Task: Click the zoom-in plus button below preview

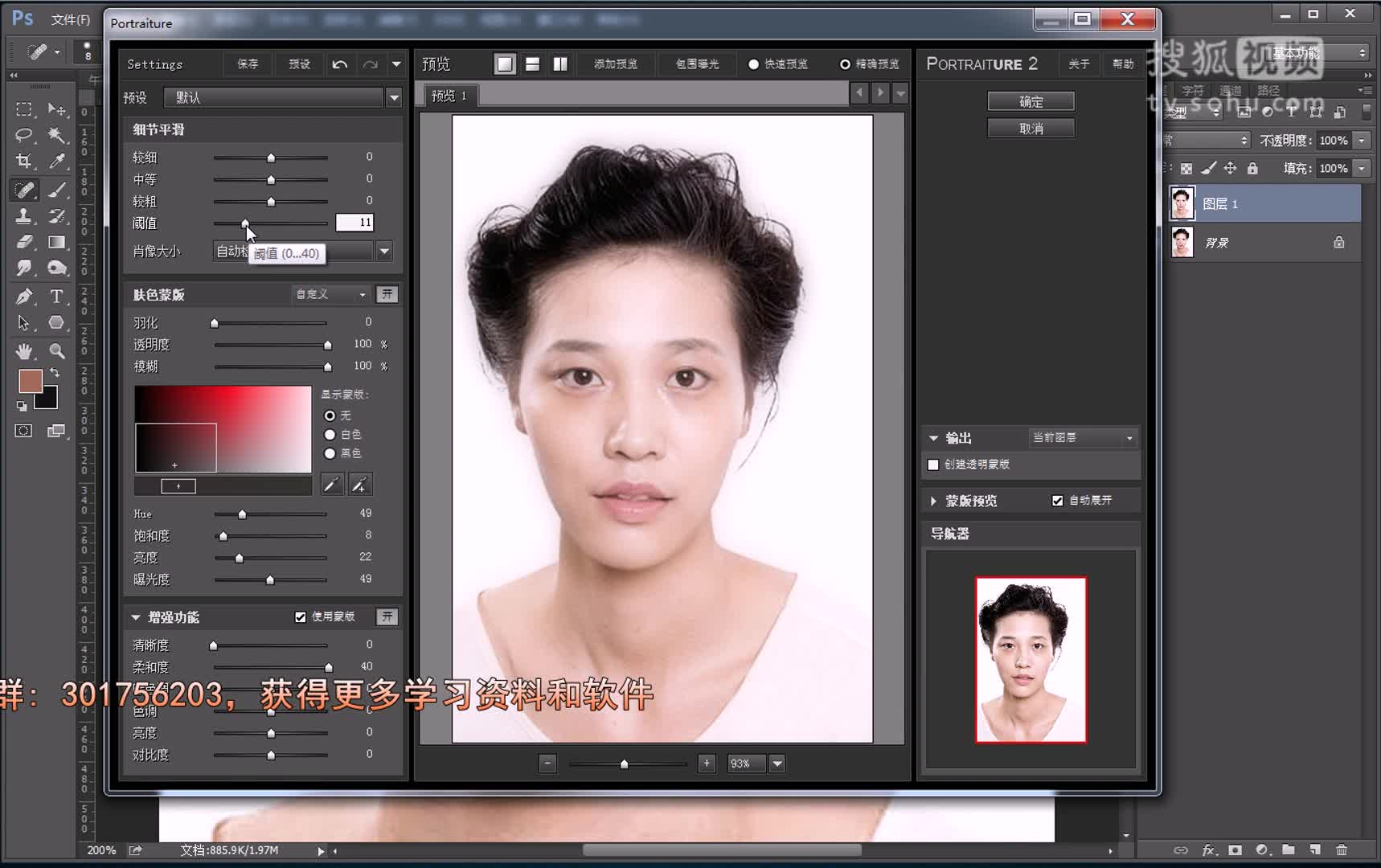Action: [707, 764]
